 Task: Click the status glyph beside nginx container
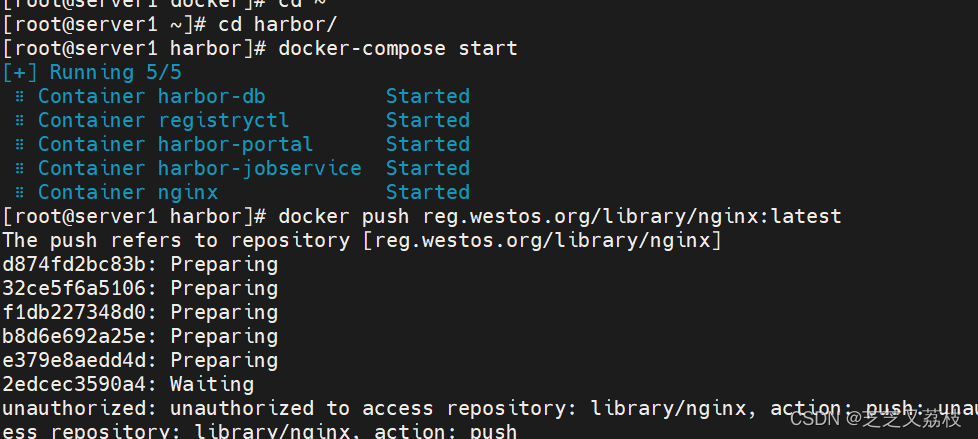[20, 193]
